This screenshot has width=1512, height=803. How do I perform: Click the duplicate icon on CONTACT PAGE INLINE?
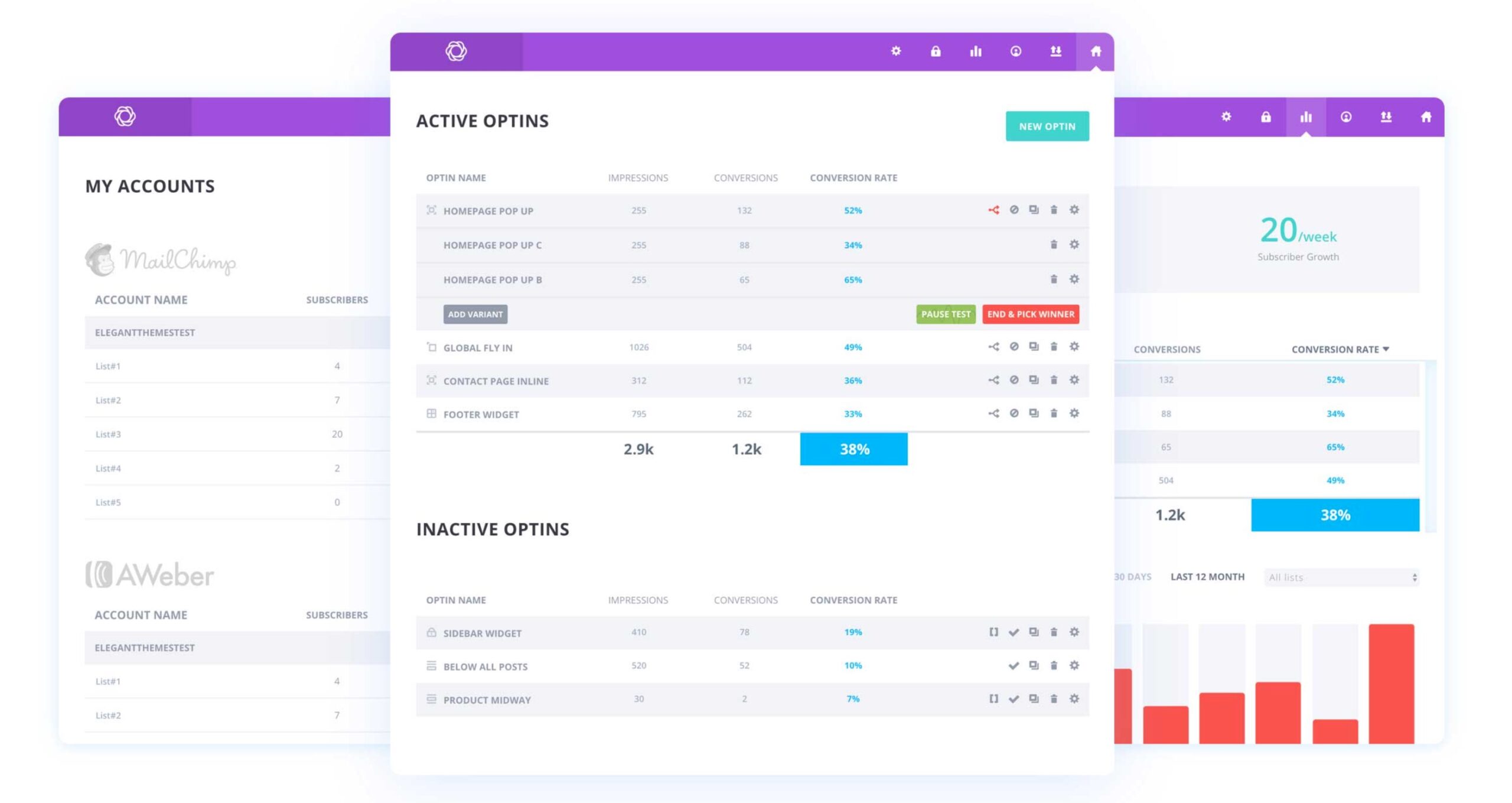click(1033, 381)
